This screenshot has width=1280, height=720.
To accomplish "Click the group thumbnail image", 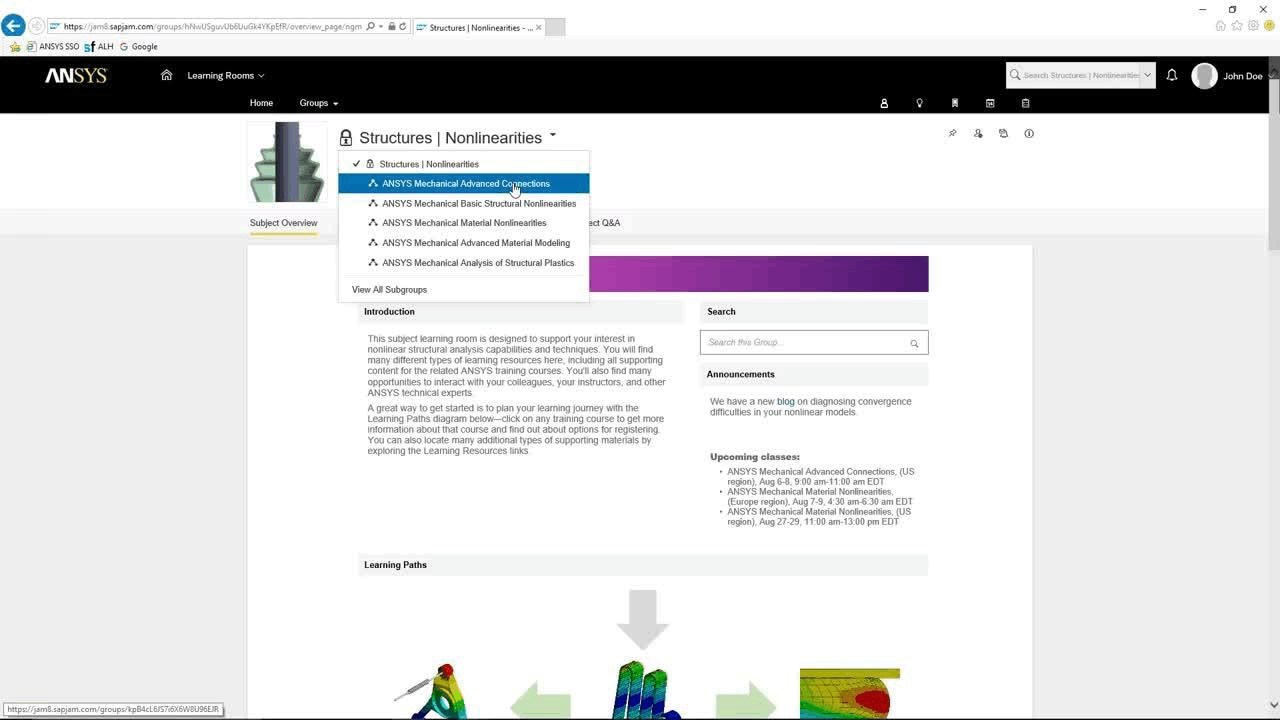I will [x=287, y=162].
